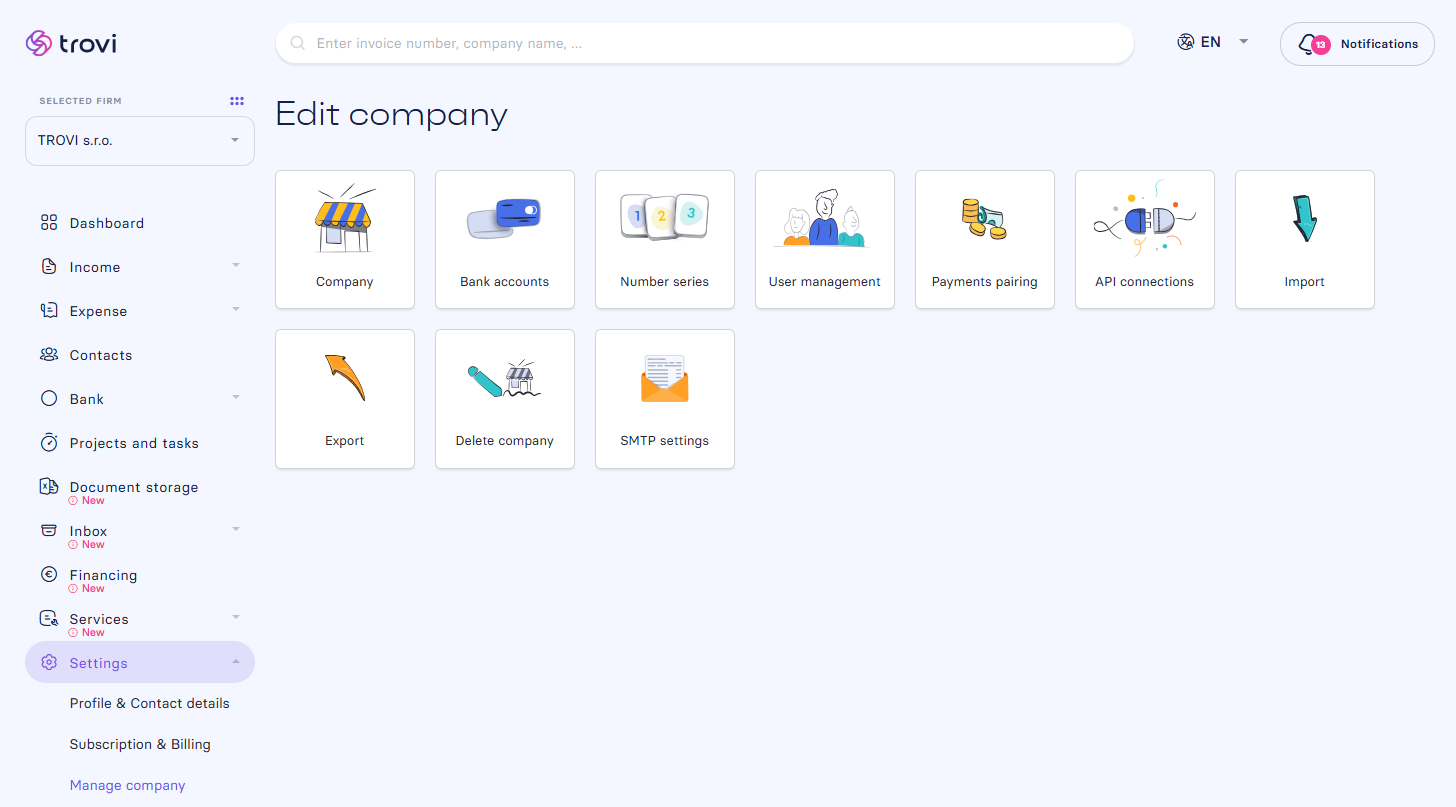
Task: Open the Import arrow tile
Action: pyautogui.click(x=1305, y=239)
